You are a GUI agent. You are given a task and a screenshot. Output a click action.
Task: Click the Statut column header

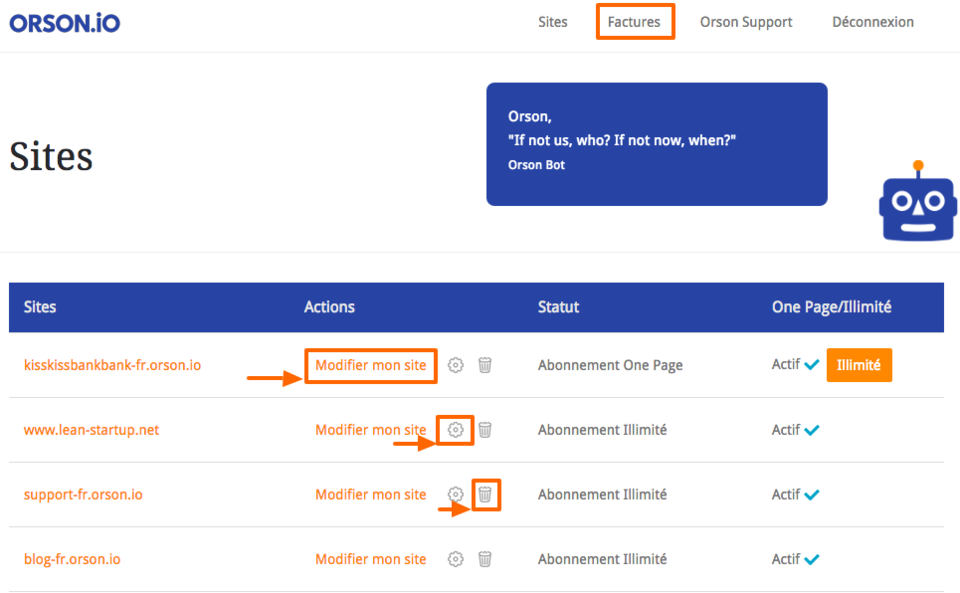tap(558, 307)
